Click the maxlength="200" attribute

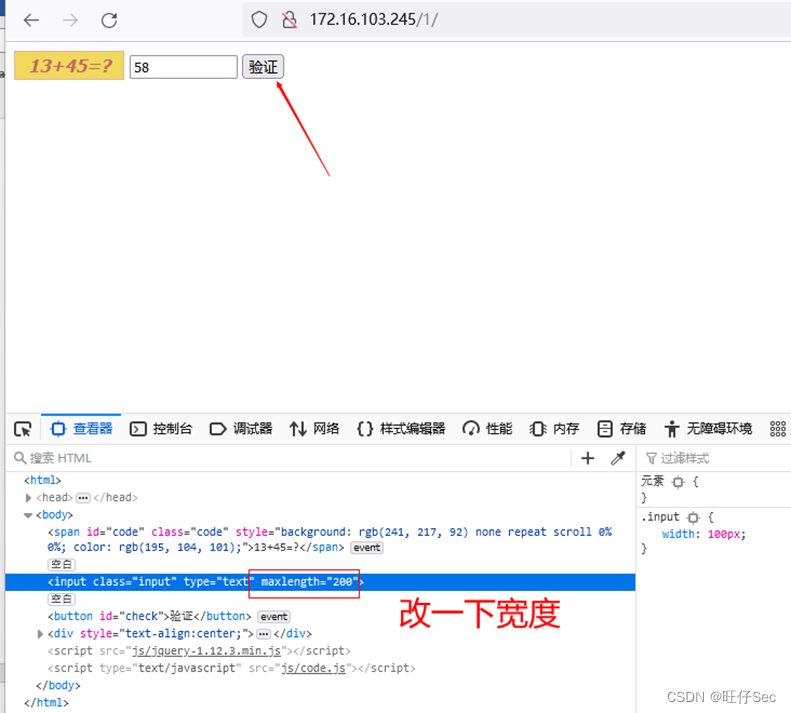[309, 582]
